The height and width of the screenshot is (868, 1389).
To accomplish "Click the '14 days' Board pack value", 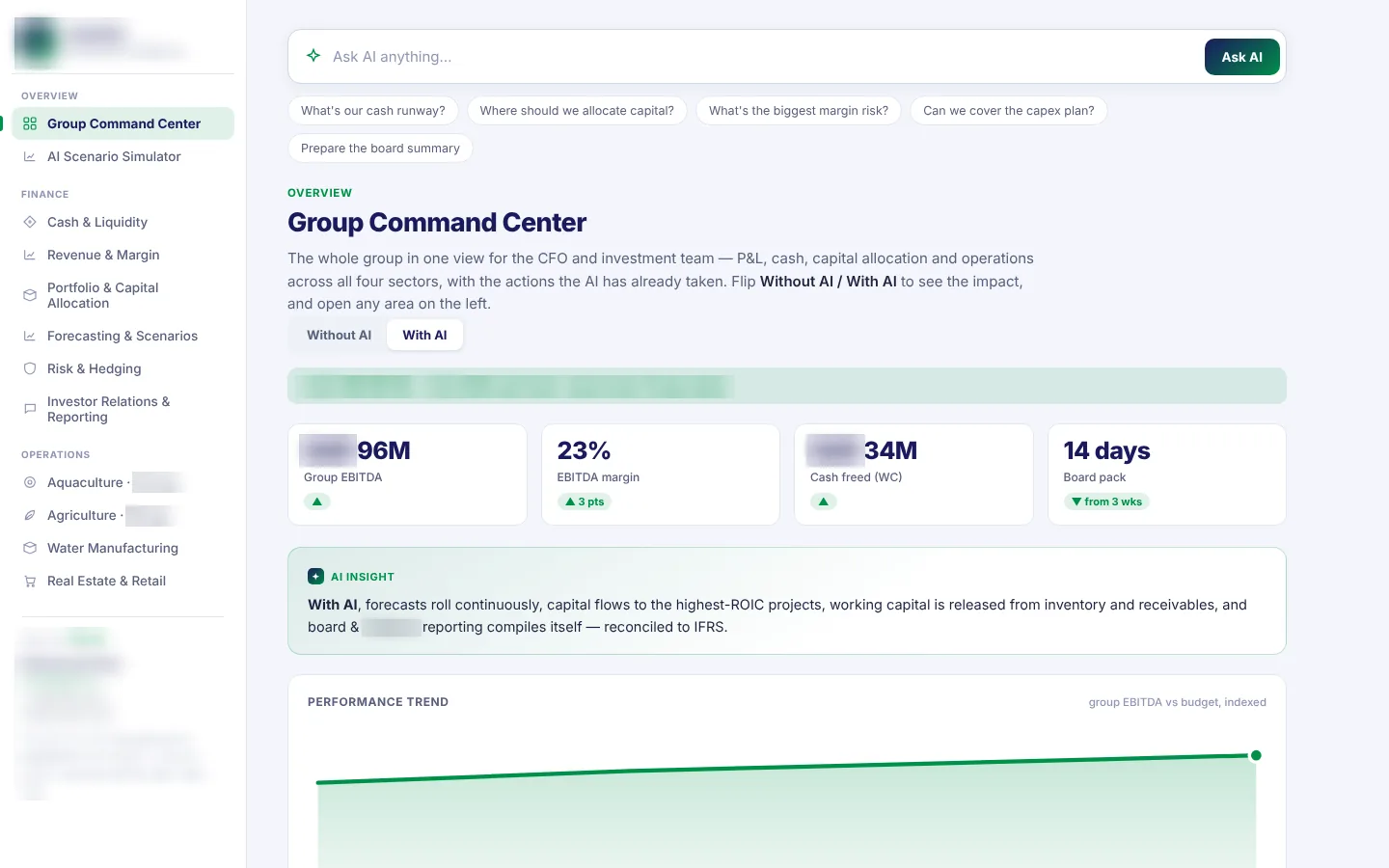I will pos(1106,450).
